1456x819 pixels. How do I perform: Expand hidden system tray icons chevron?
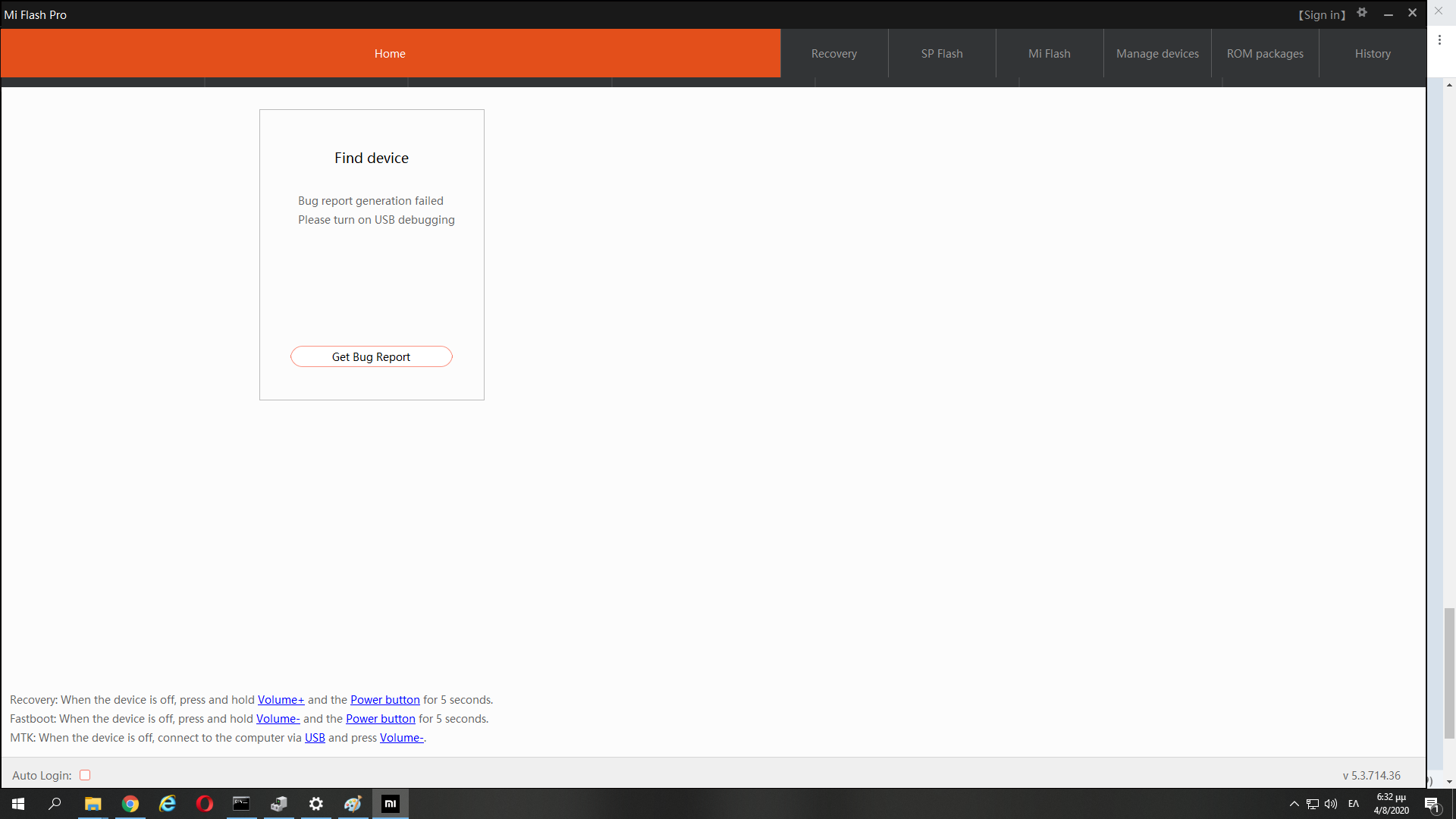[x=1294, y=804]
